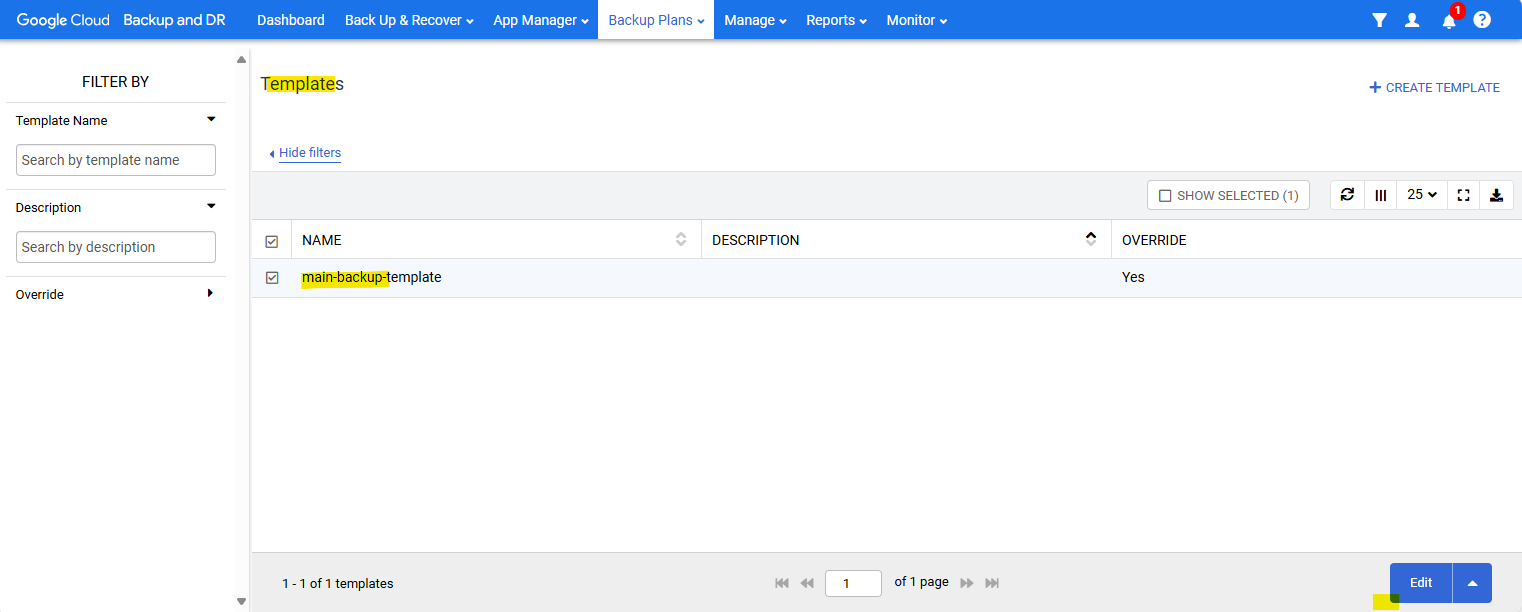Viewport: 1522px width, 612px height.
Task: Toggle full screen table view
Action: tap(1463, 195)
